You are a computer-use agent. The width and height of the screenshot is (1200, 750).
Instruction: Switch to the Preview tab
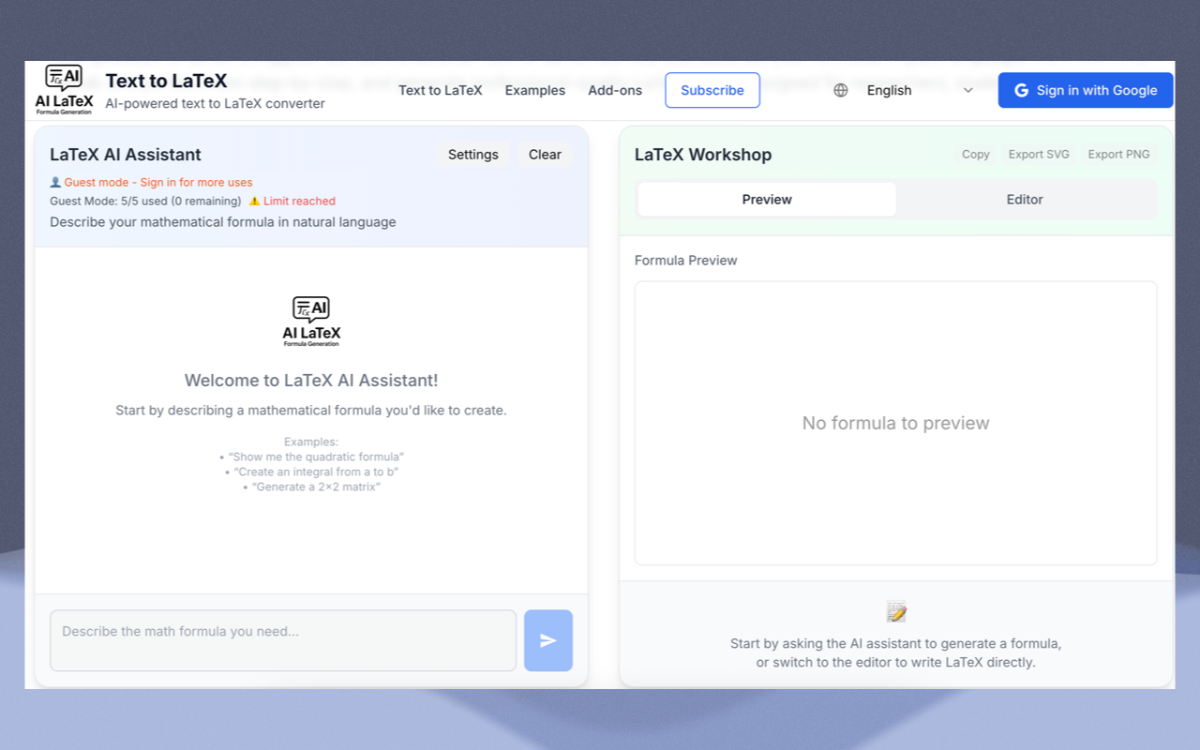coord(767,199)
